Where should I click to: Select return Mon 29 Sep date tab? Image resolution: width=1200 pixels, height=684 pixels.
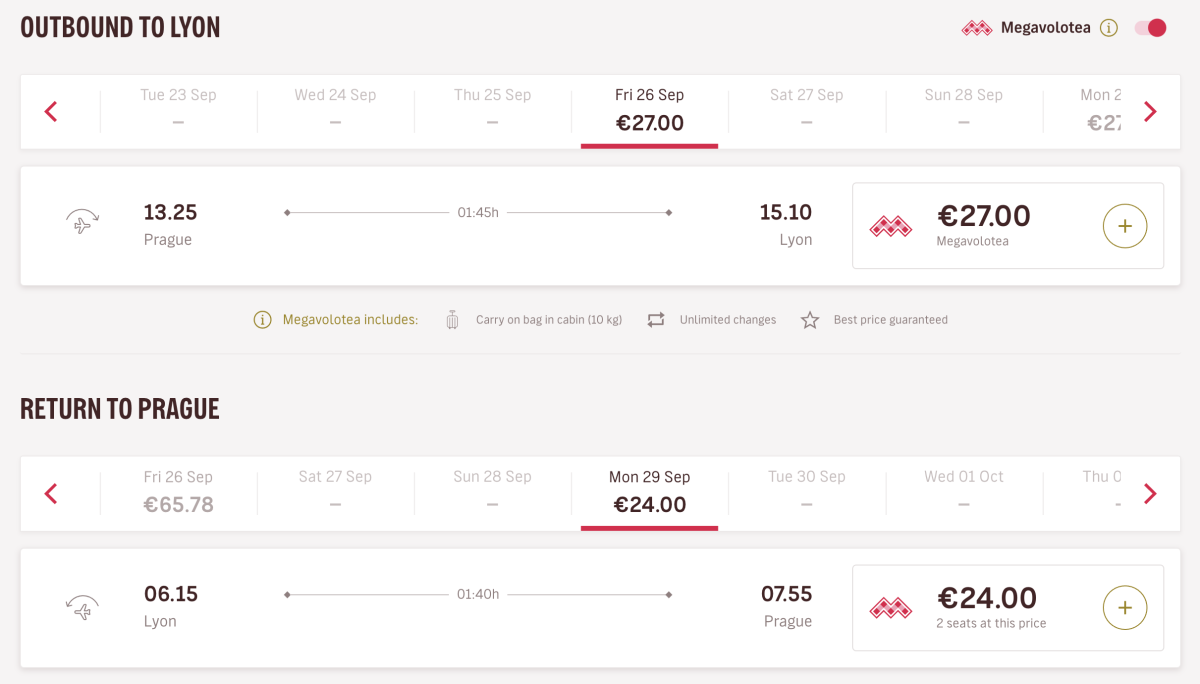pyautogui.click(x=649, y=492)
